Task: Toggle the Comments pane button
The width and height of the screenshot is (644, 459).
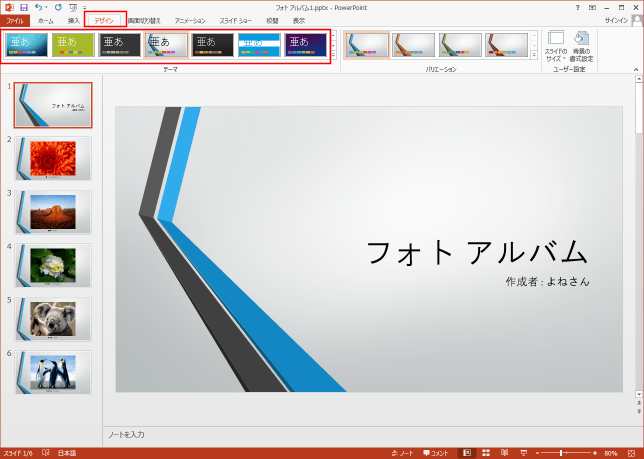Action: click(x=436, y=453)
